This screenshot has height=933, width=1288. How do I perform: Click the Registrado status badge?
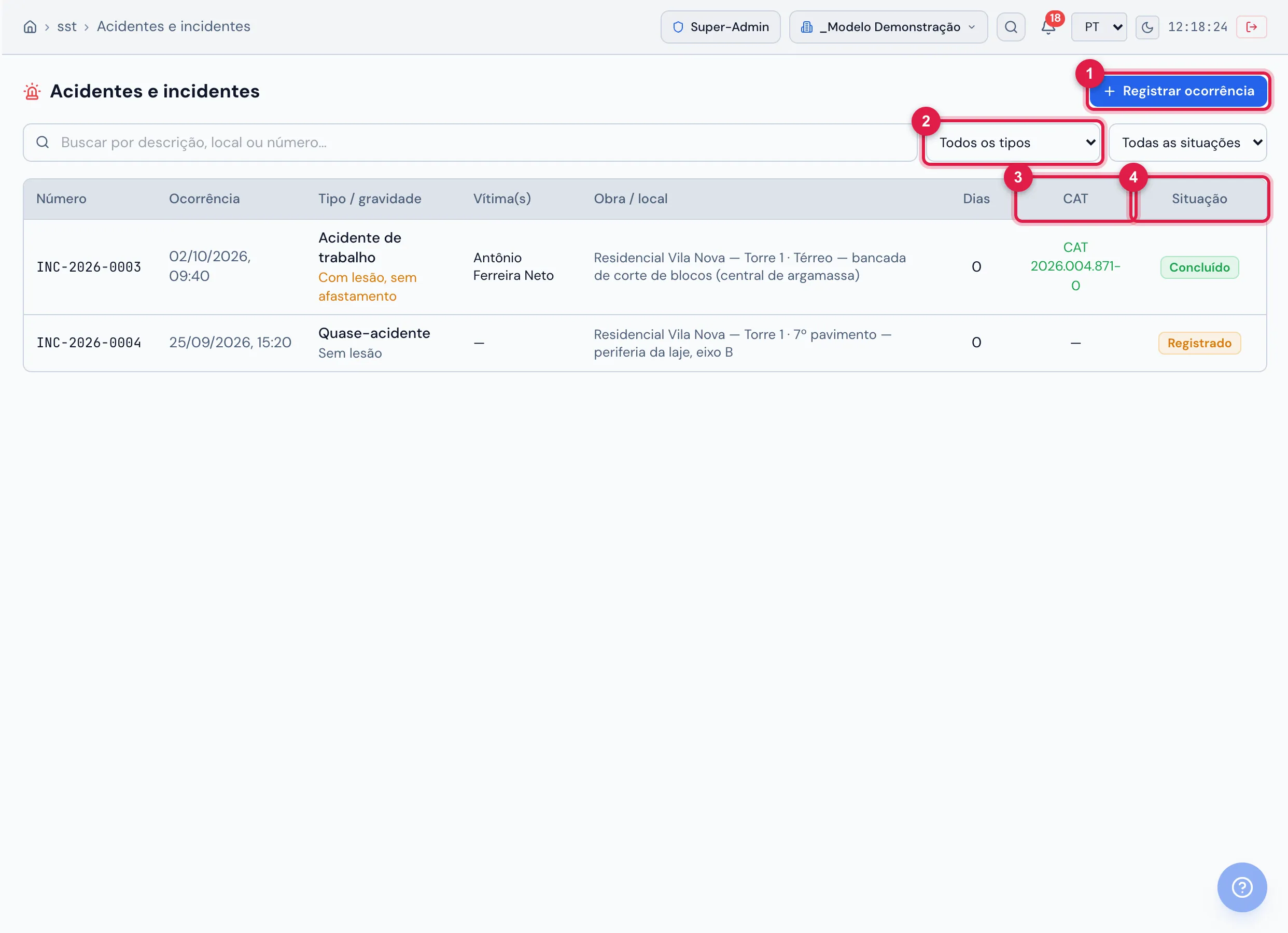(1199, 343)
